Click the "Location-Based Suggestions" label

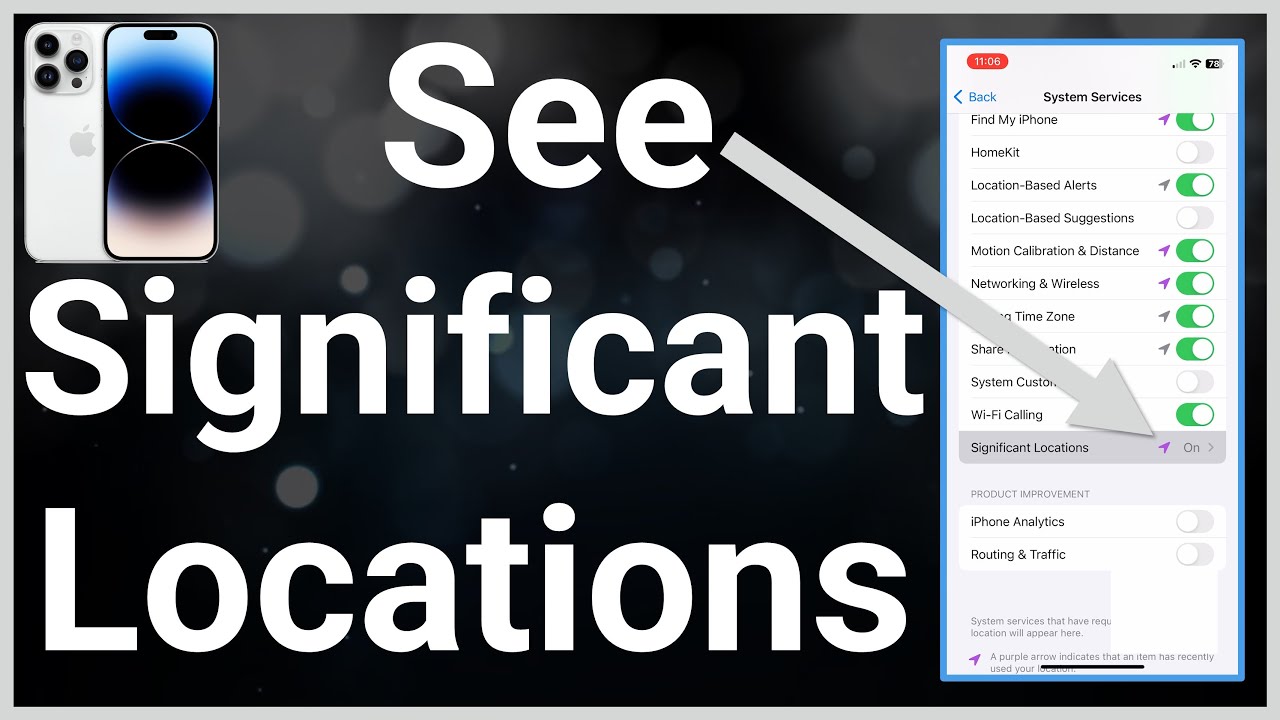(1052, 218)
